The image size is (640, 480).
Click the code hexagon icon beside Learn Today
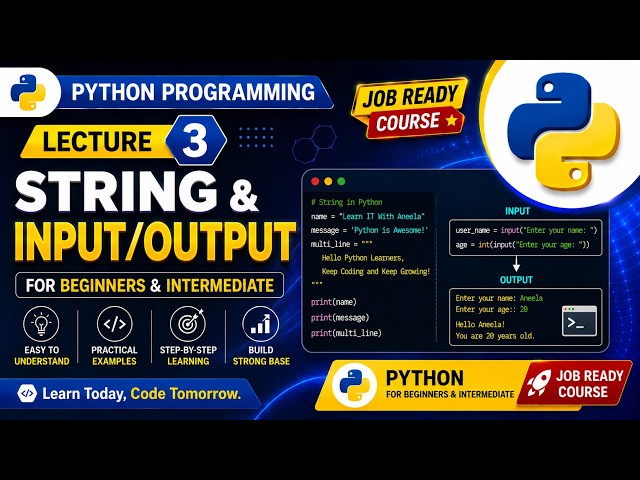pyautogui.click(x=27, y=393)
